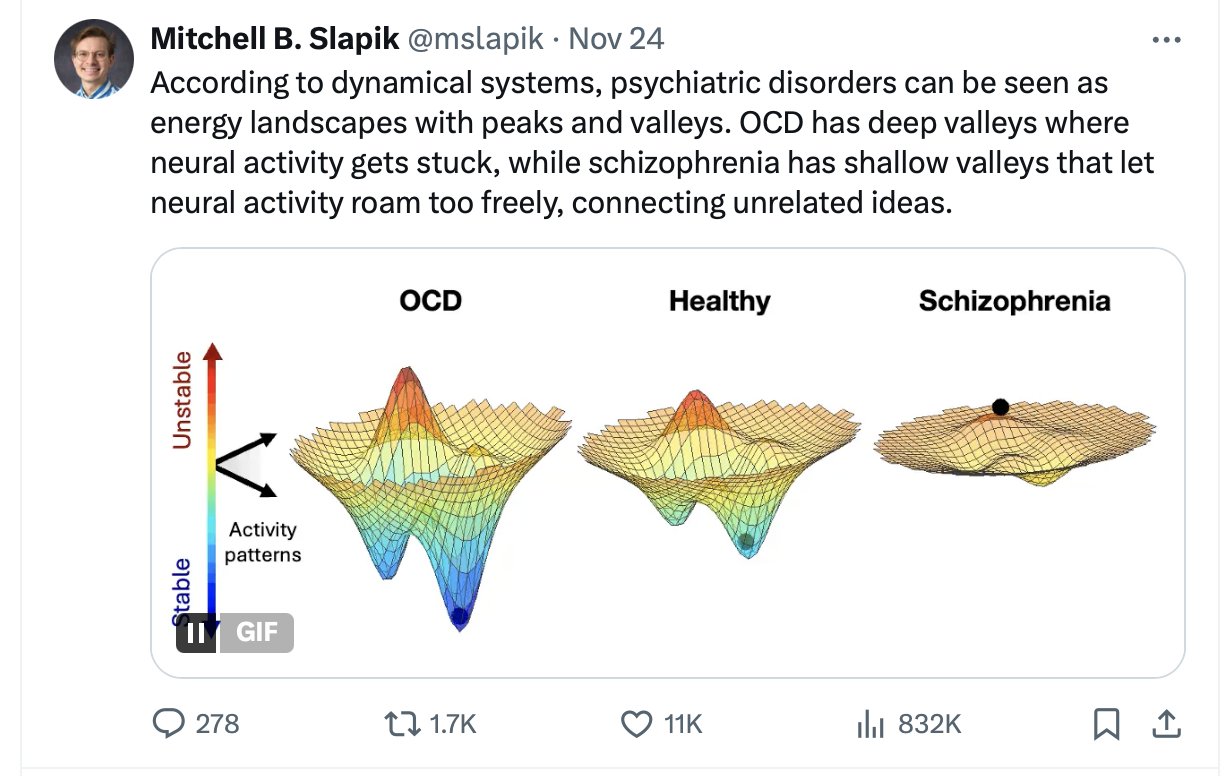Like the tweet with the heart icon

(x=637, y=723)
